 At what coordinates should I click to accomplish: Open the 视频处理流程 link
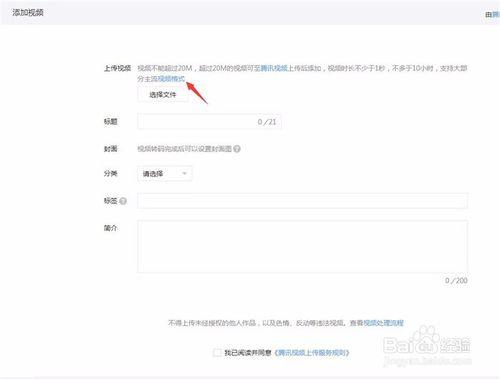click(x=384, y=323)
